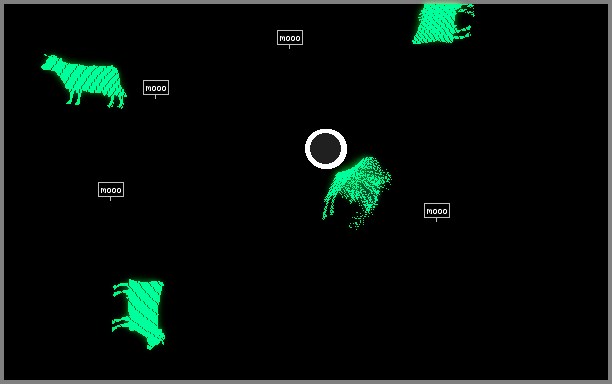This screenshot has width=612, height=384.
Task: Click the head of the bottom rotated cow
Action: click(x=155, y=341)
